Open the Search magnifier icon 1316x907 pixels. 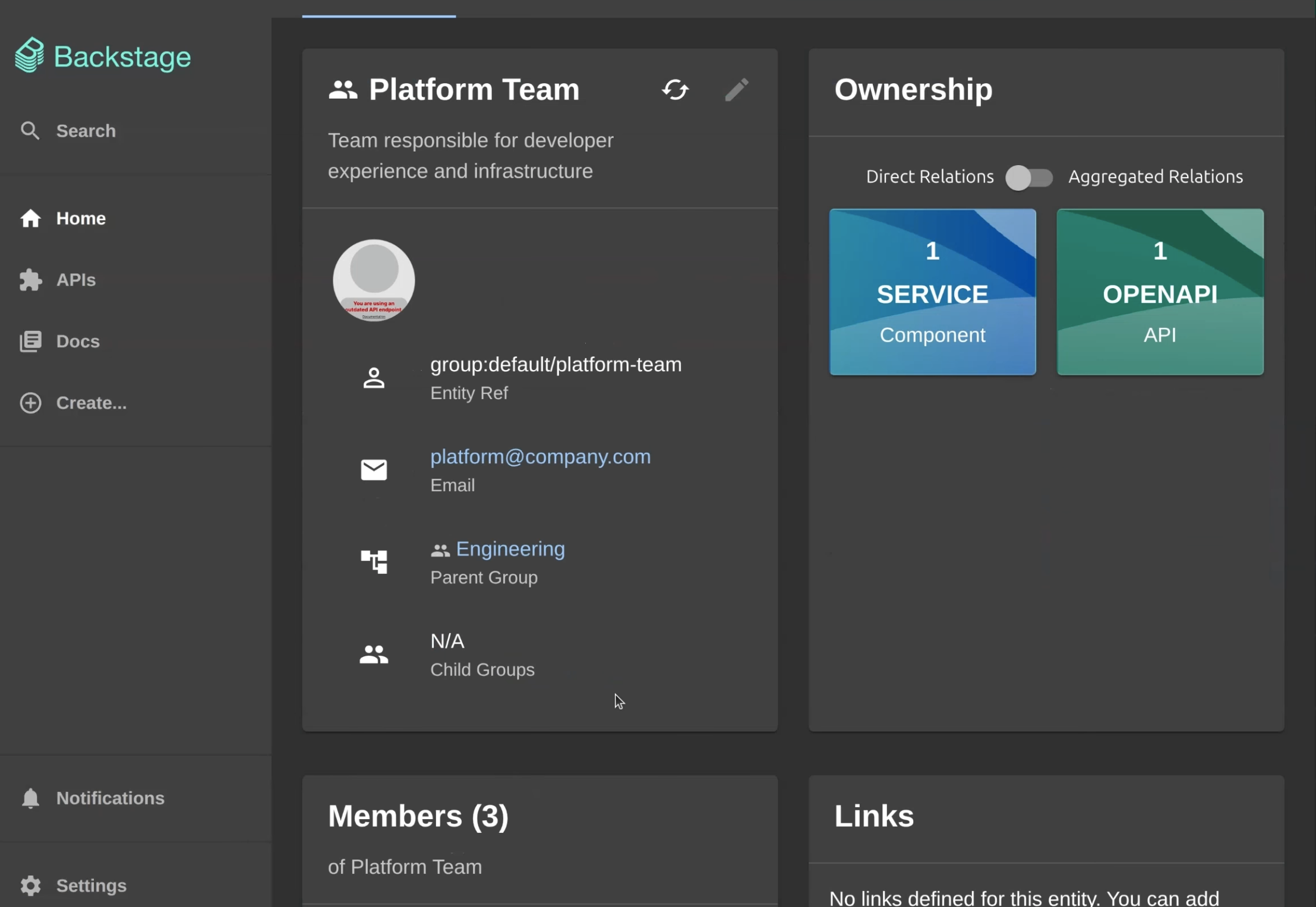30,131
